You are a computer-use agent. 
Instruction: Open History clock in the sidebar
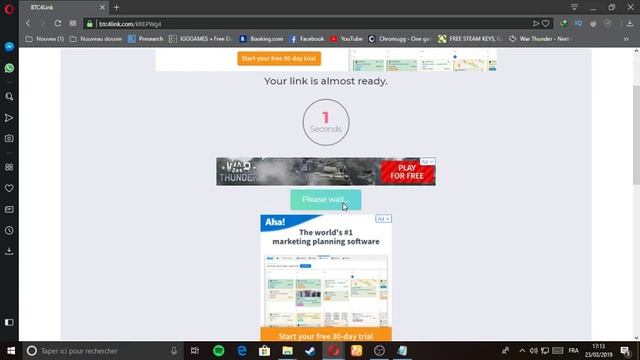coord(9,231)
